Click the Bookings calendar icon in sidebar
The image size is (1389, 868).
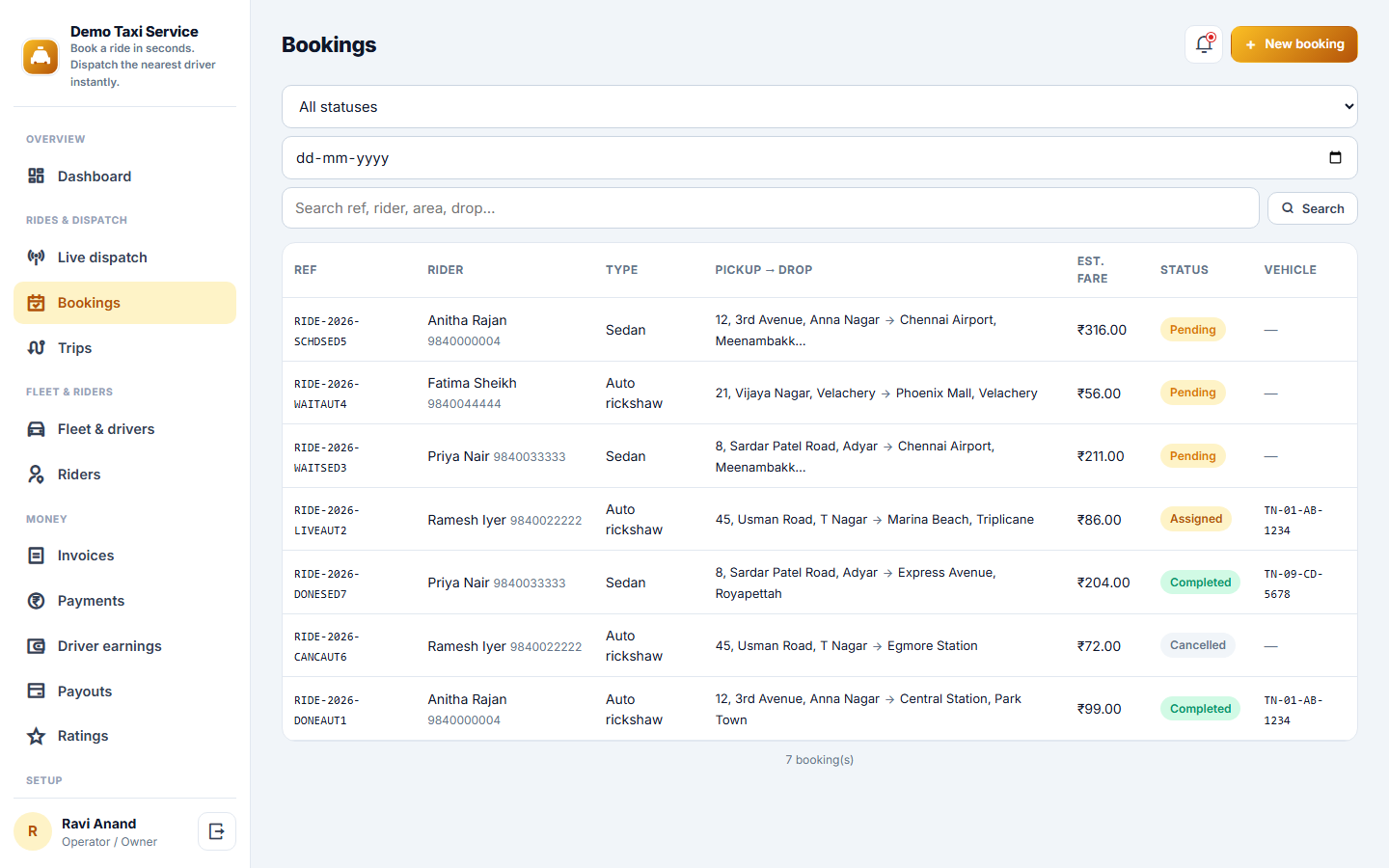(37, 302)
